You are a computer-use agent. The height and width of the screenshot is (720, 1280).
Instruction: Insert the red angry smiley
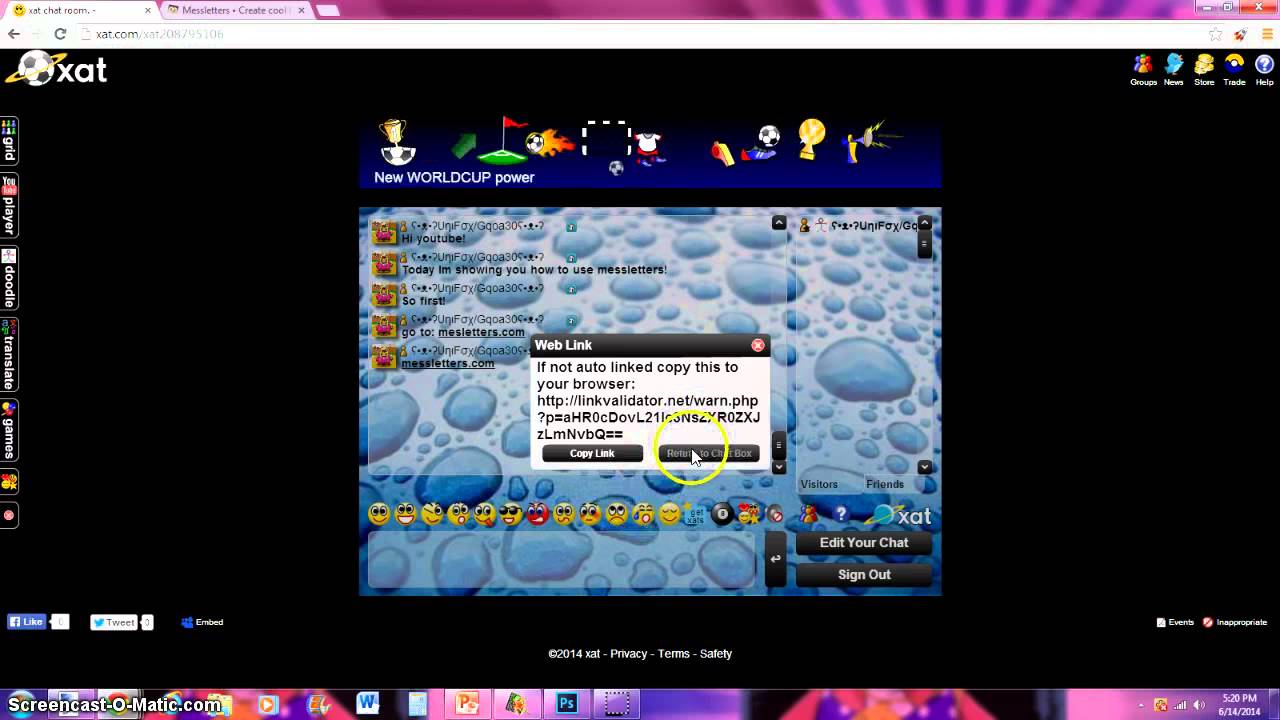(537, 514)
